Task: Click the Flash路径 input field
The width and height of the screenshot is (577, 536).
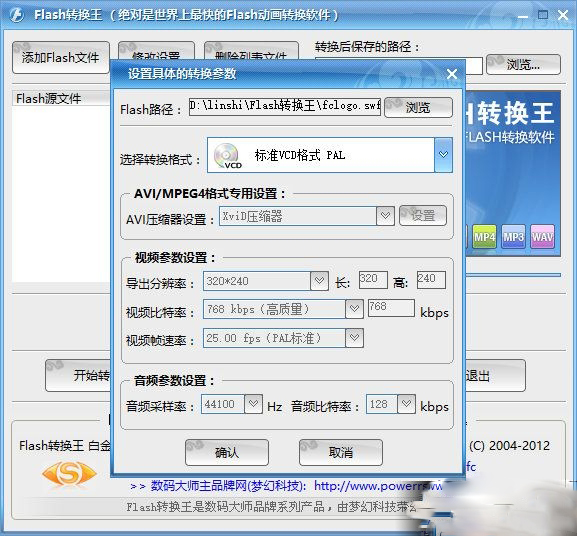Action: point(285,107)
